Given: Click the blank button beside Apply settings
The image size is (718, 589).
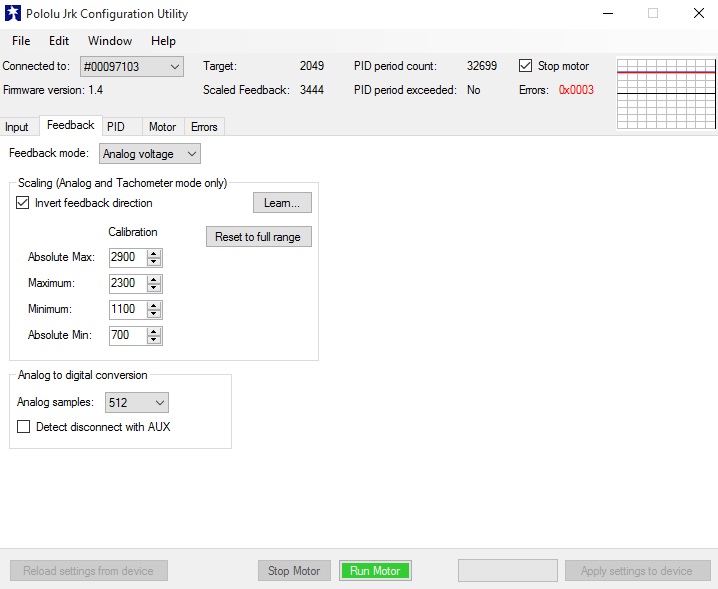Looking at the screenshot, I should pyautogui.click(x=508, y=571).
